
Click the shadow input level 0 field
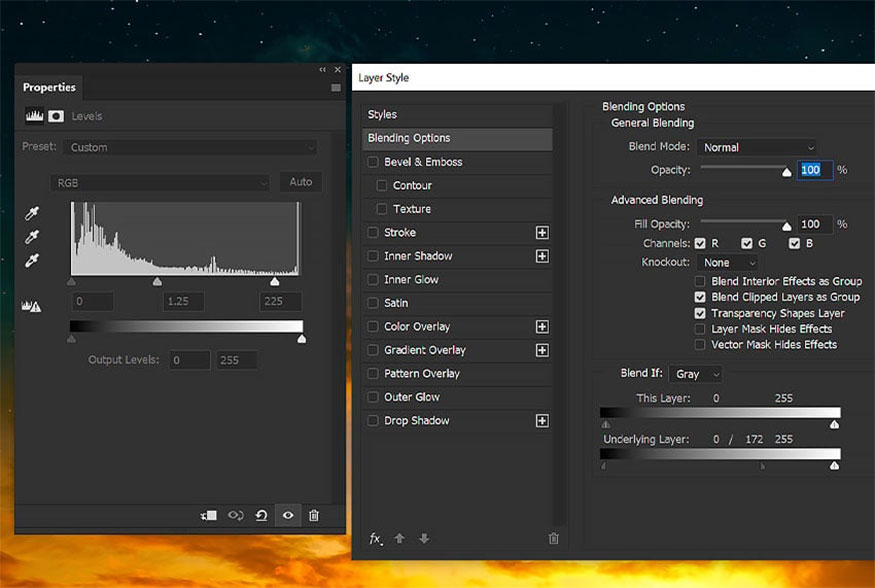tap(93, 301)
